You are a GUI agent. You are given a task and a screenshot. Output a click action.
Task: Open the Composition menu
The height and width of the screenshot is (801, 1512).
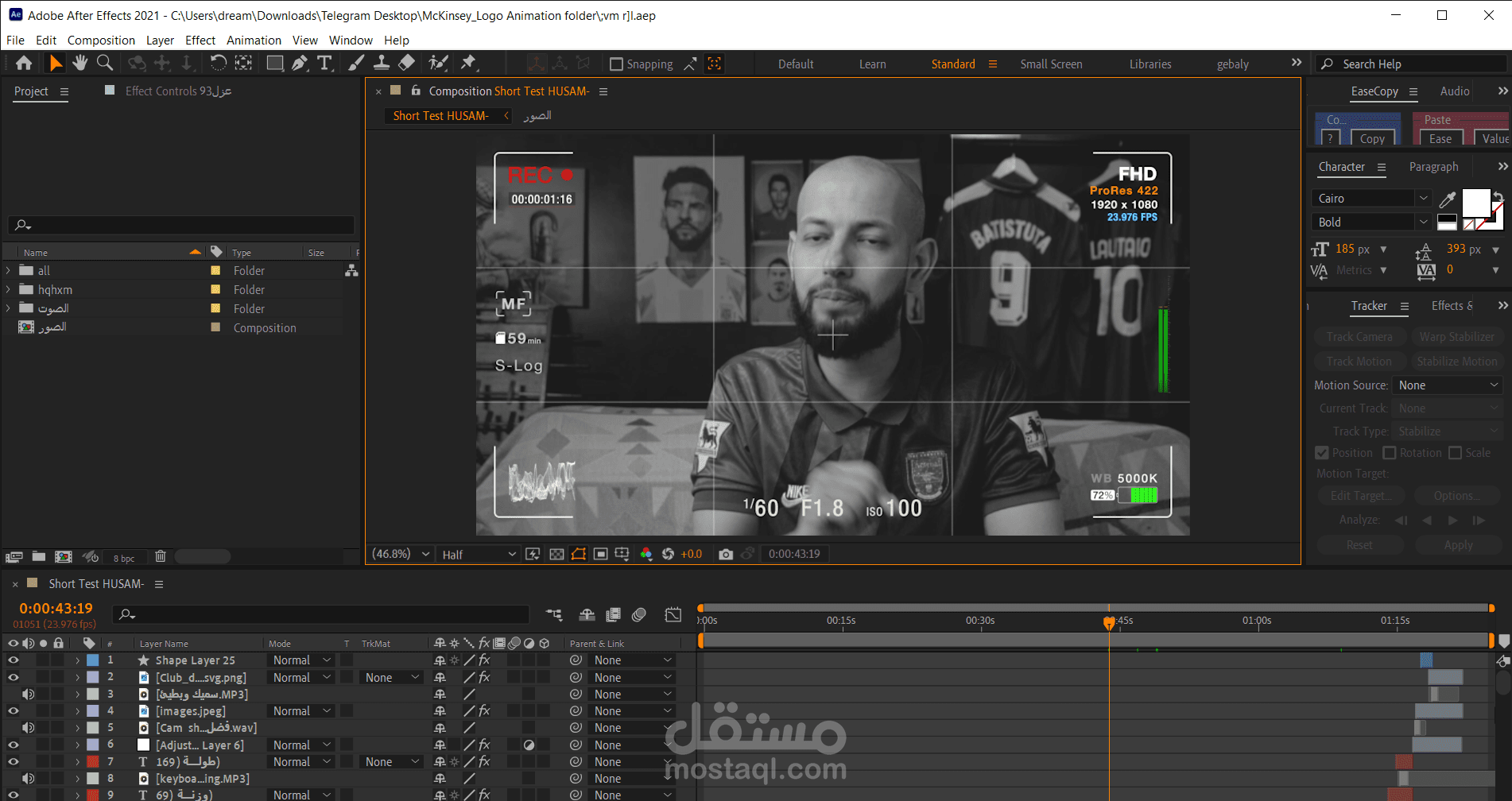101,41
